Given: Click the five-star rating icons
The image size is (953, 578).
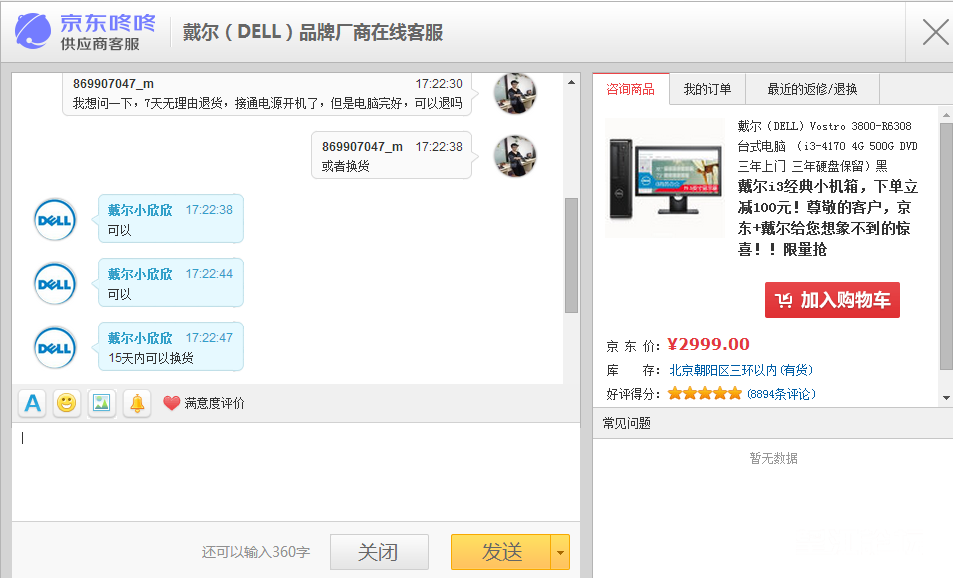Looking at the screenshot, I should point(704,393).
